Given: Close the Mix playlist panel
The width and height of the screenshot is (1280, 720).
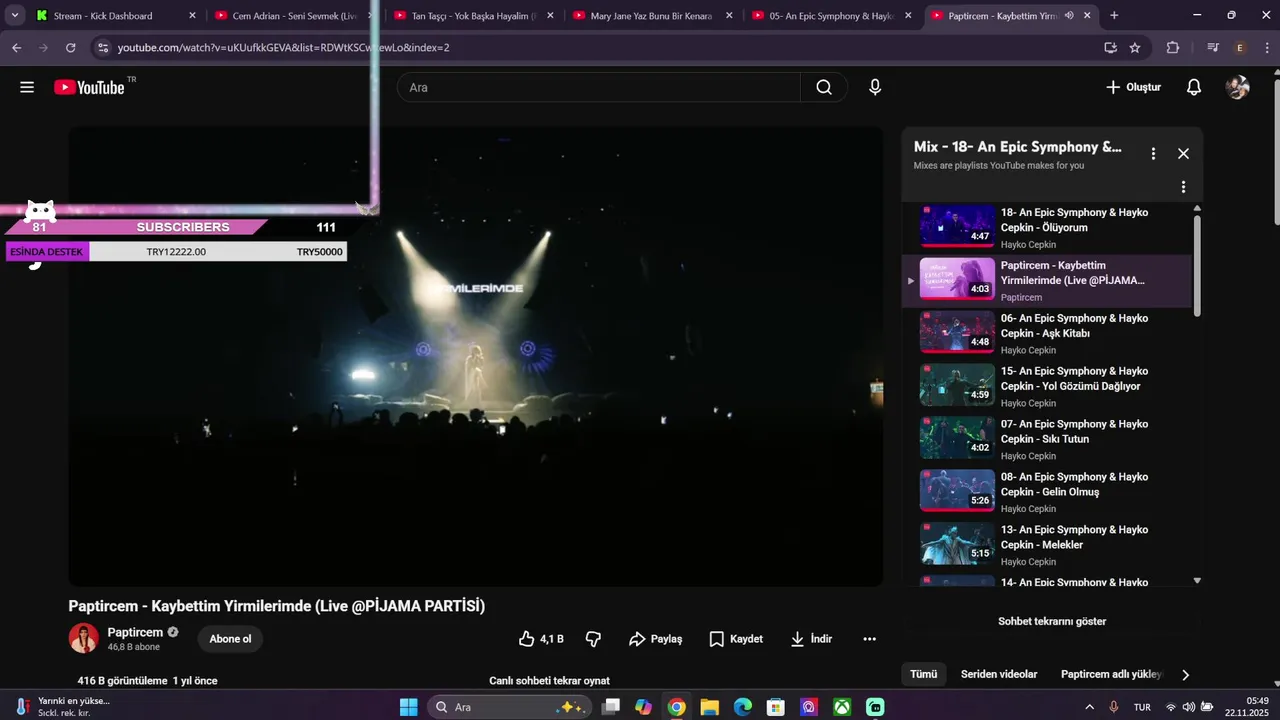Looking at the screenshot, I should tap(1183, 153).
